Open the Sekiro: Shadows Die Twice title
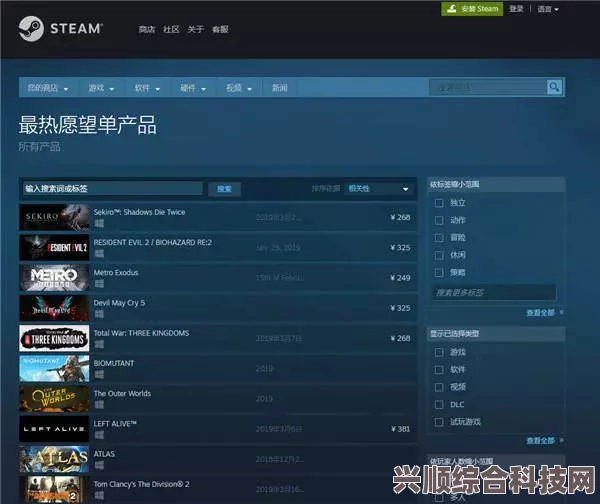This screenshot has width=600, height=504. 139,212
